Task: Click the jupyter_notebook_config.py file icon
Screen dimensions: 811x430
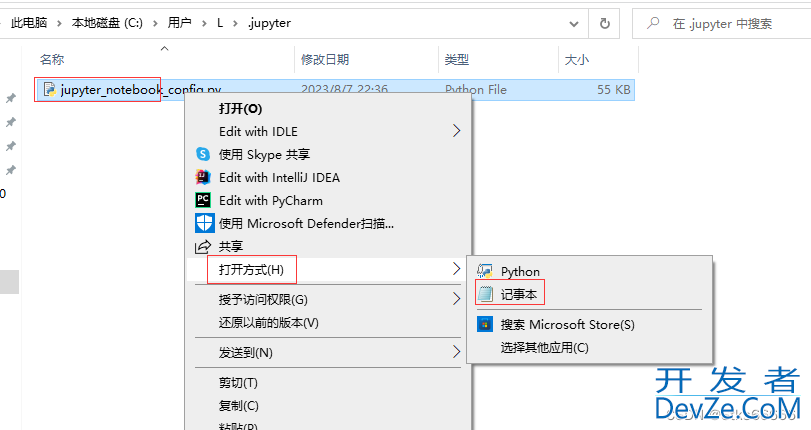Action: click(x=50, y=90)
